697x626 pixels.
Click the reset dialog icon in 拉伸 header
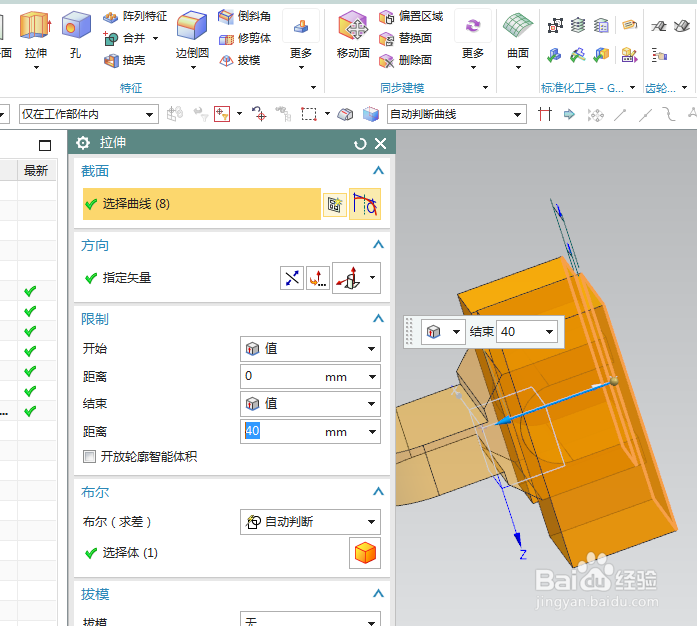click(x=360, y=144)
